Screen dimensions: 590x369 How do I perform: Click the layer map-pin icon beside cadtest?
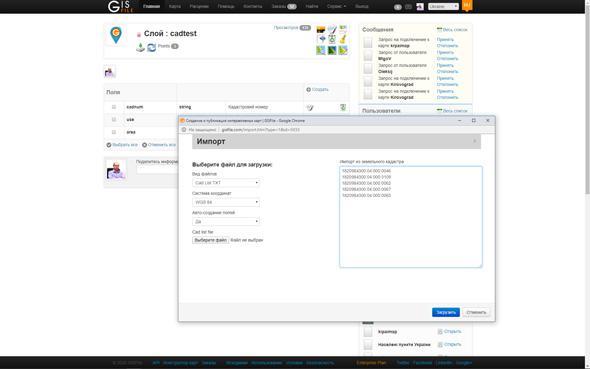(x=116, y=35)
